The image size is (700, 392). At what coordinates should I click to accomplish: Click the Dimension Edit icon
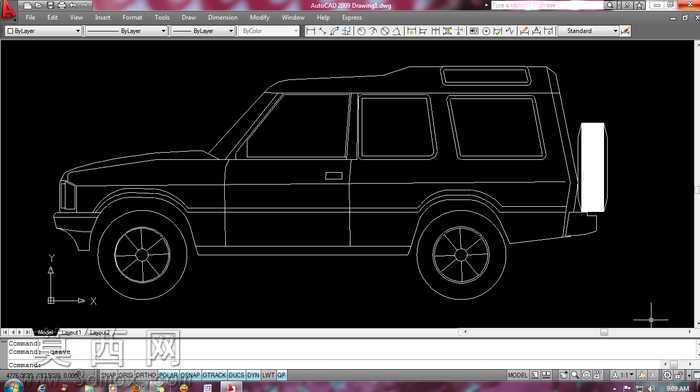pos(524,31)
